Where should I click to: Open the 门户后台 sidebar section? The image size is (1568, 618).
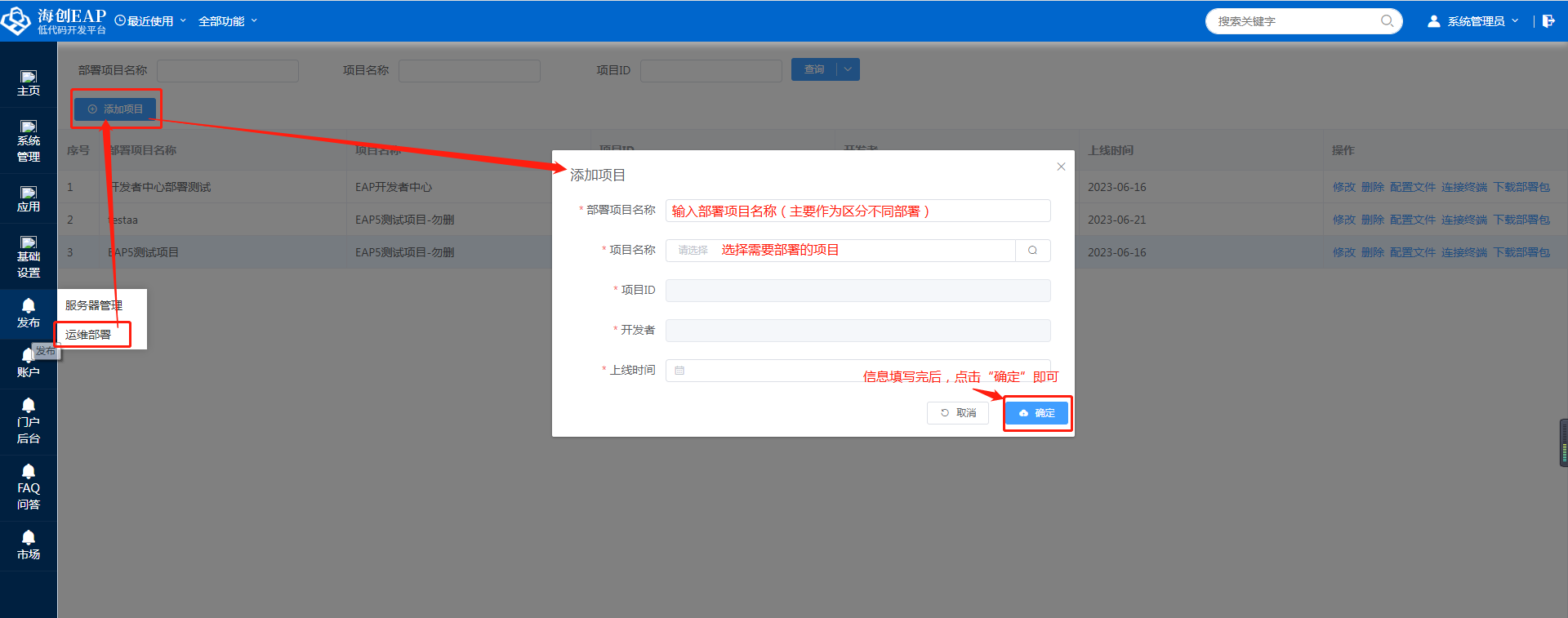point(29,420)
